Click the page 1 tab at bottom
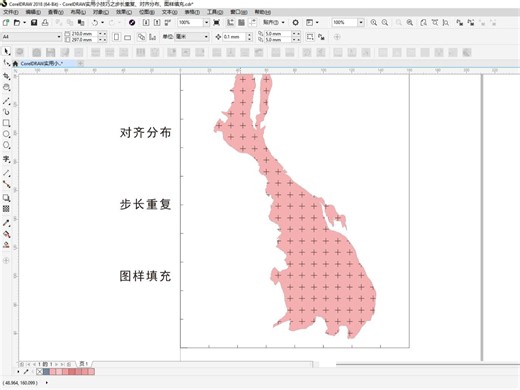520x390 pixels. (83, 364)
